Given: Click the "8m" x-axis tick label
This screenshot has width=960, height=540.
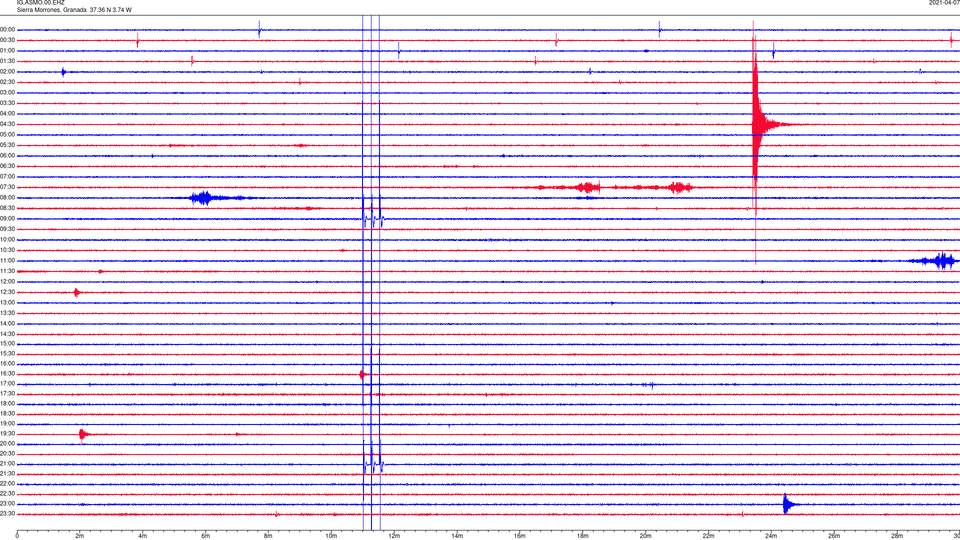Looking at the screenshot, I should click(268, 536).
